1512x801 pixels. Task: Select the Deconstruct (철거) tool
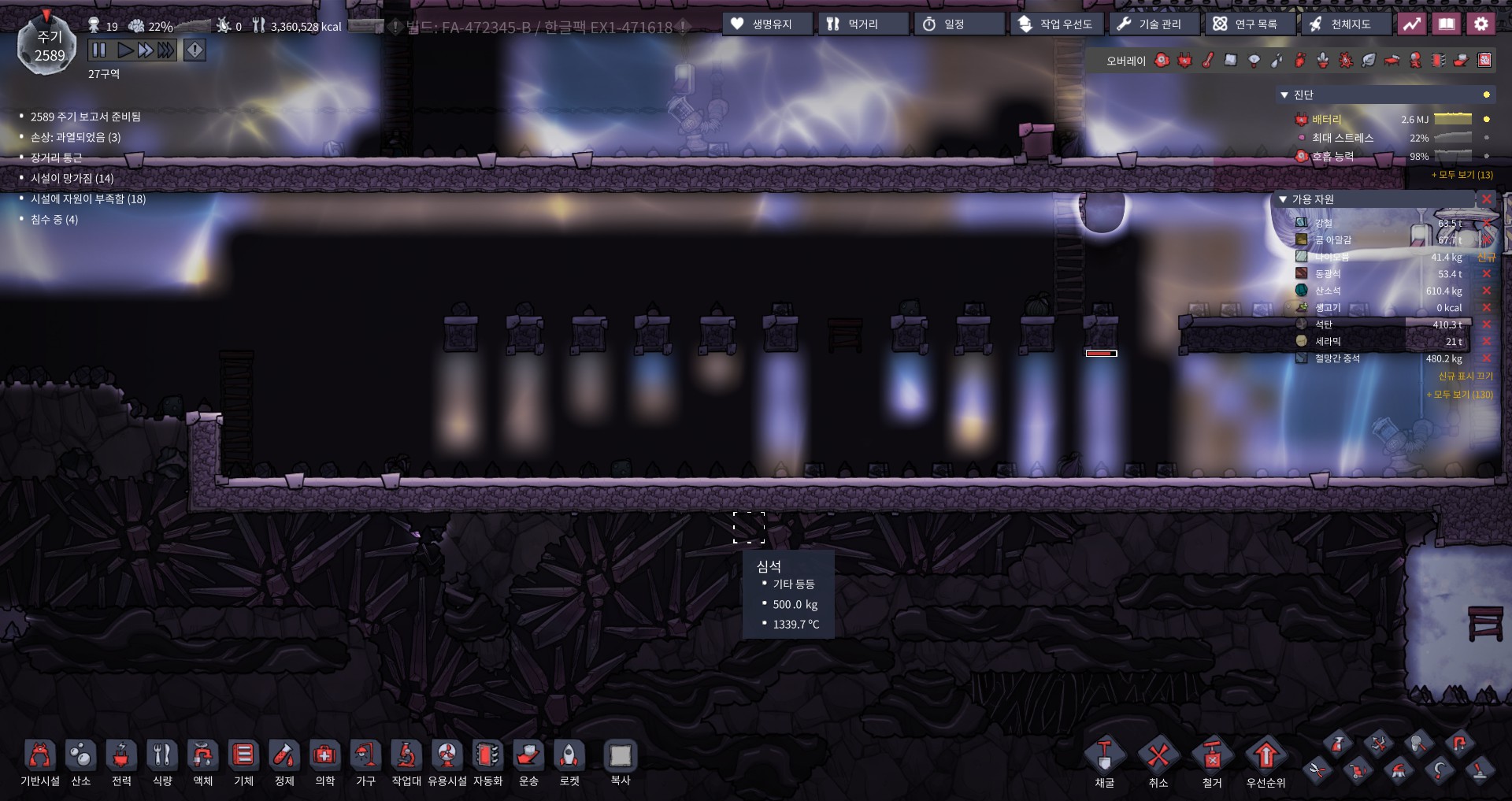pyautogui.click(x=1212, y=763)
